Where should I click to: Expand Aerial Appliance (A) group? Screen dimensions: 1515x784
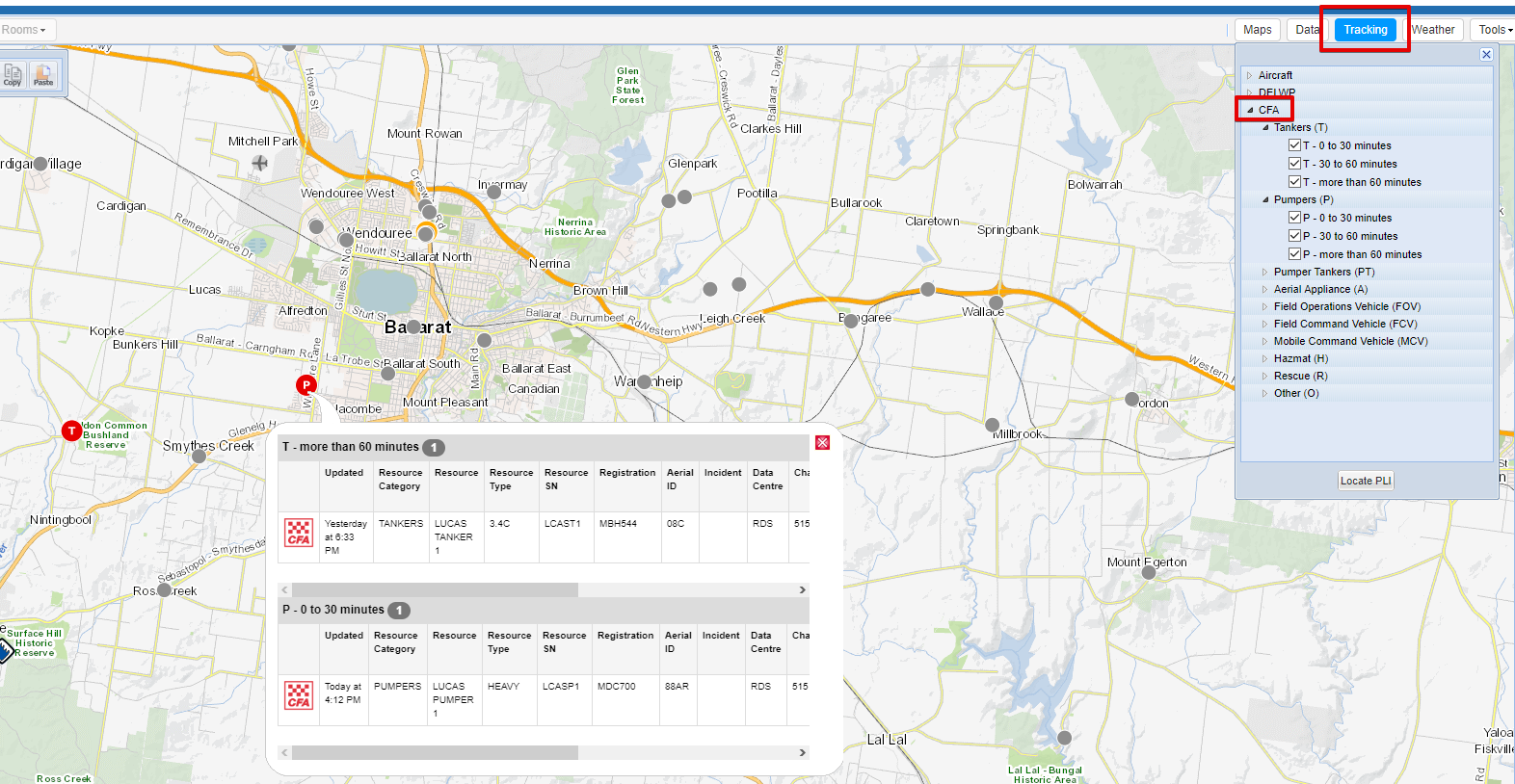coord(1265,289)
